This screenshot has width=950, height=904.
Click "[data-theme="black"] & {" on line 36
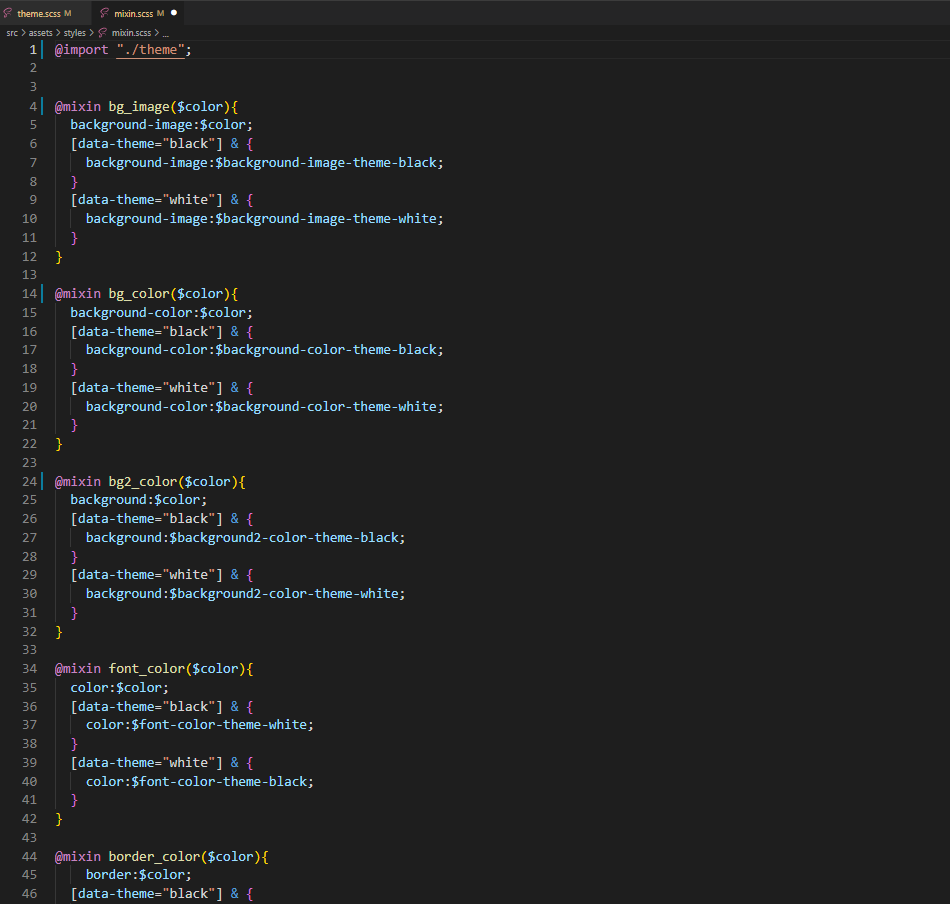pyautogui.click(x=162, y=706)
